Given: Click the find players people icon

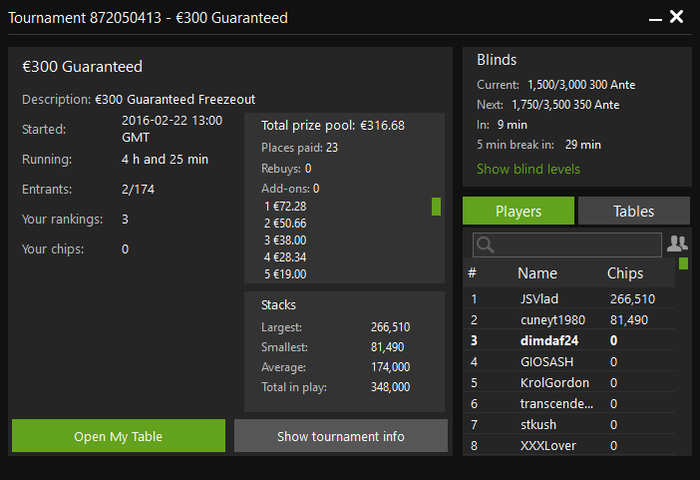Looking at the screenshot, I should pos(677,243).
